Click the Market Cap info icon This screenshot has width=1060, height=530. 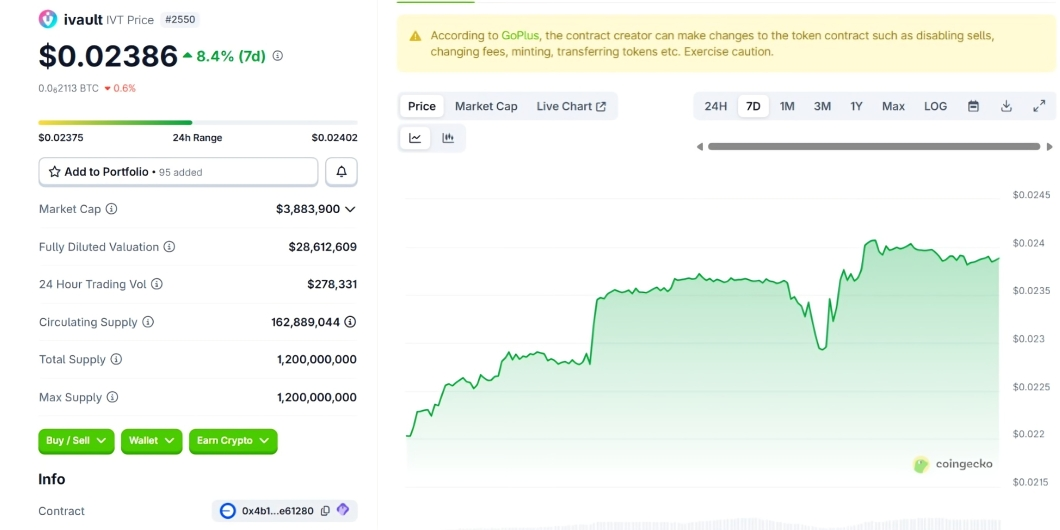(x=112, y=209)
